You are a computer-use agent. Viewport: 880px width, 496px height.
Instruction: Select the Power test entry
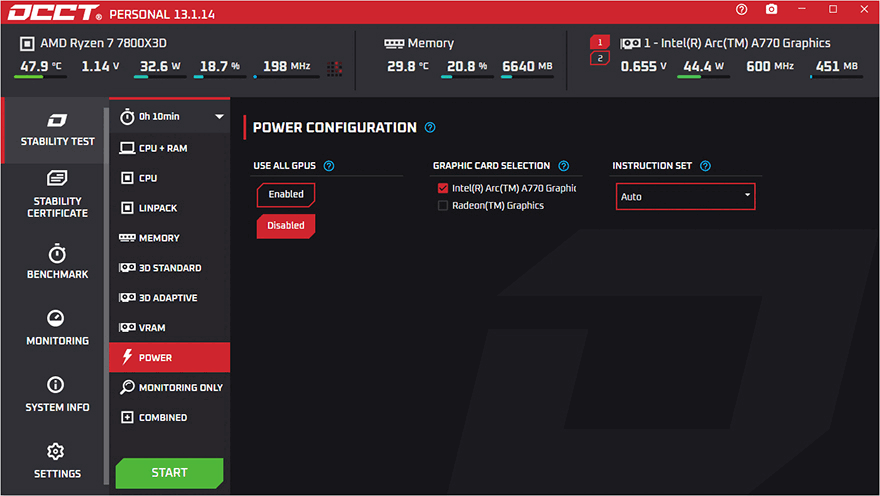169,357
